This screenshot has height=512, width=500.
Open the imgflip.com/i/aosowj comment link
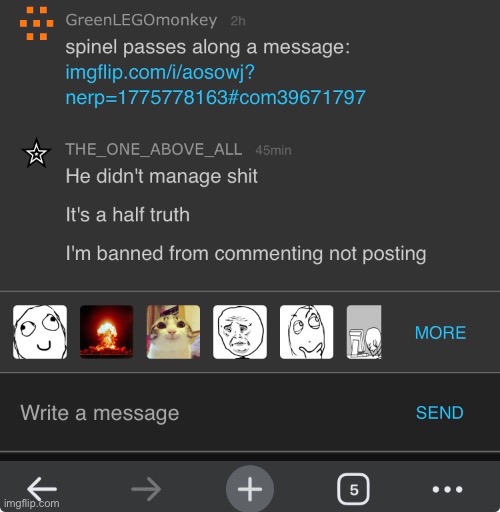coord(215,85)
